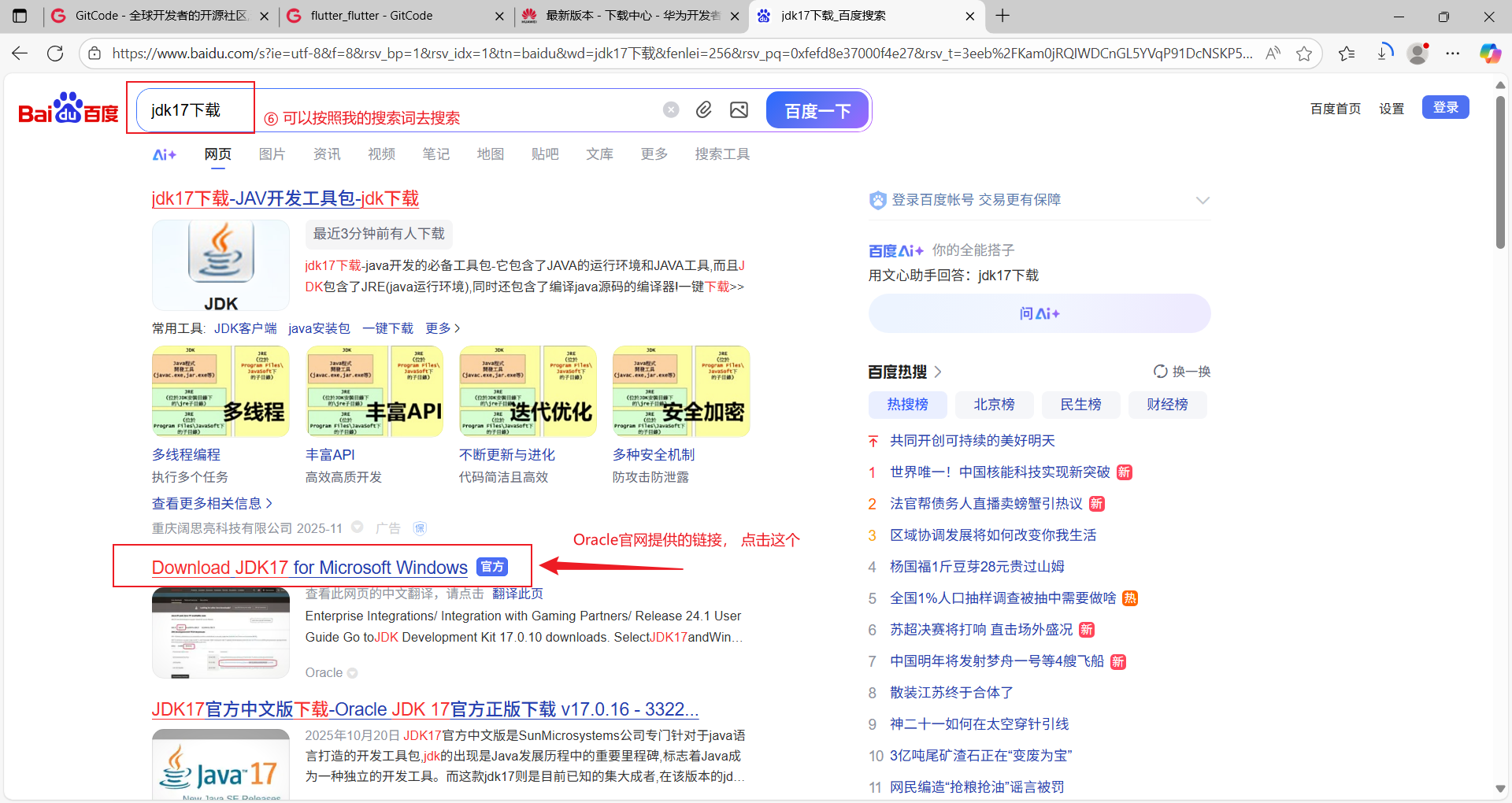The image size is (1512, 803).
Task: Open Edge settings and more menu
Action: 1453,54
